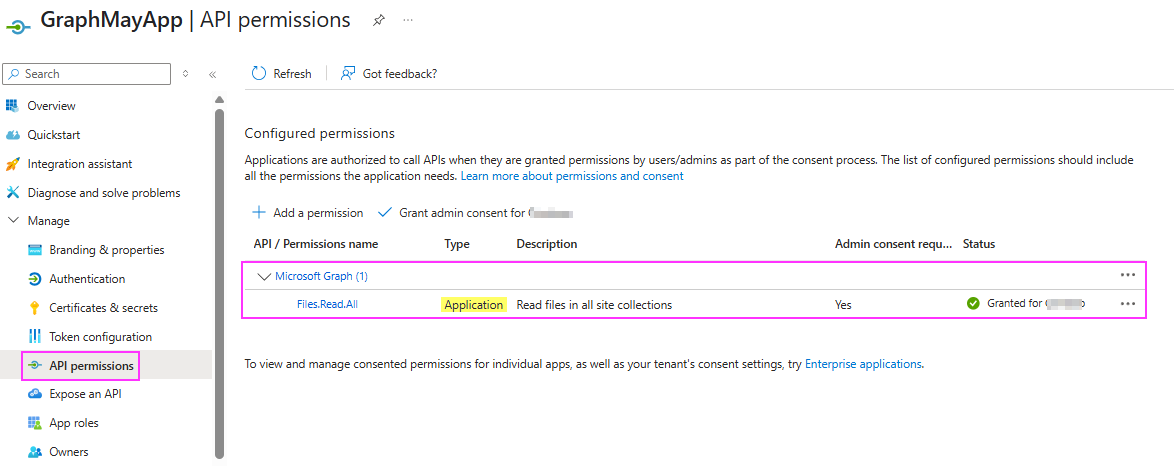Click the sidebar vertical scrollbar
The width and height of the screenshot is (1174, 466).
tap(219, 282)
